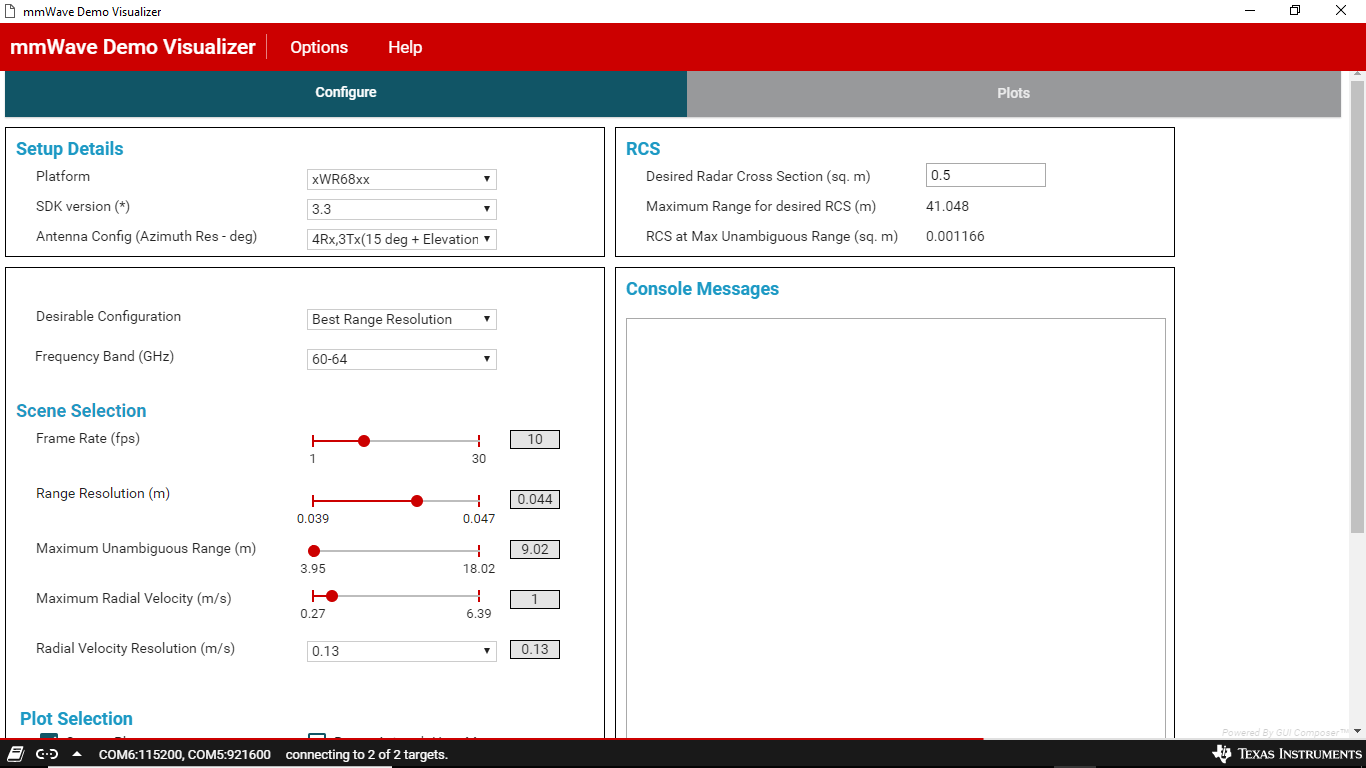
Task: Click the scrollbar down arrow near GUI Composer
Action: click(x=1357, y=732)
